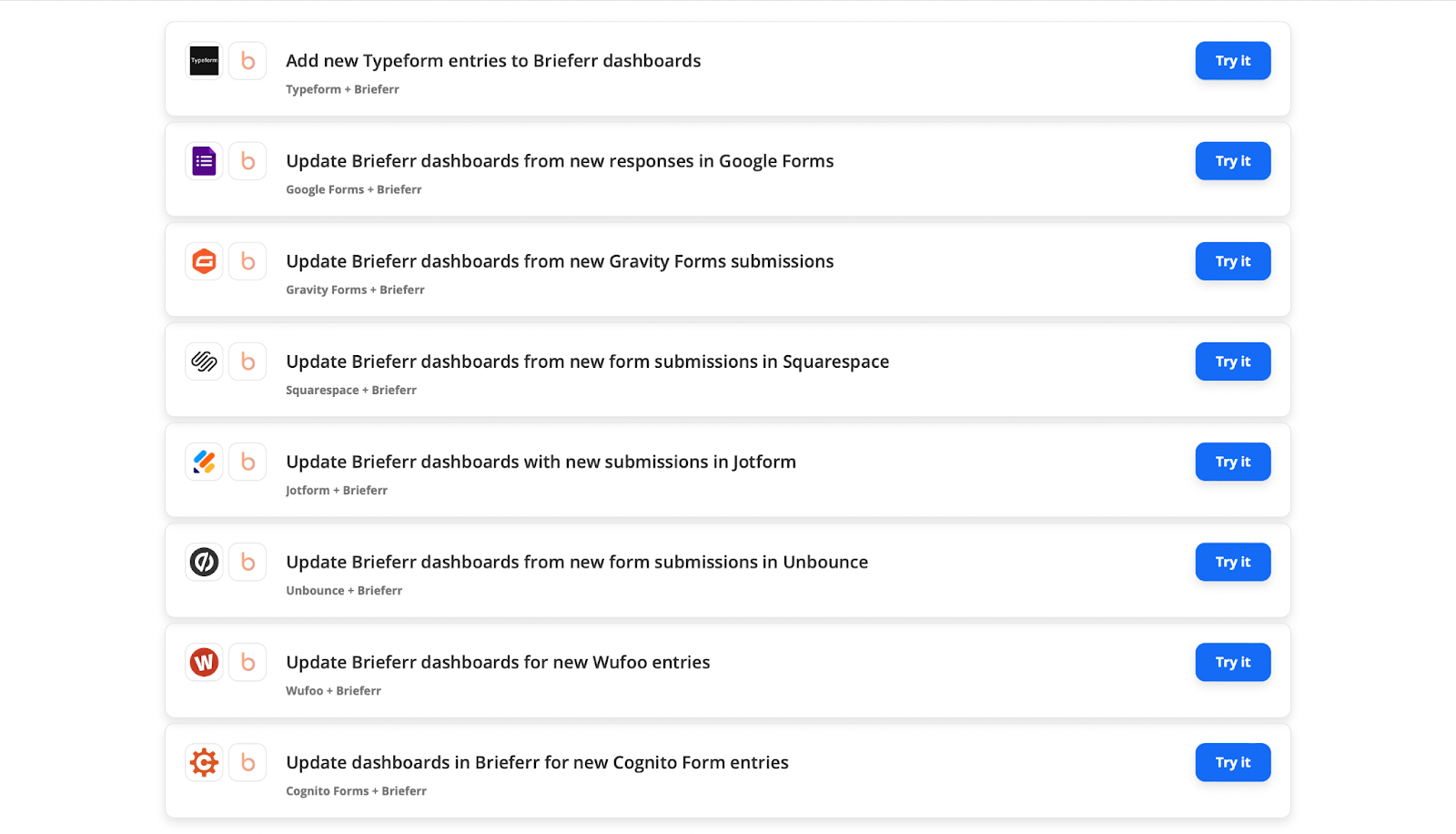Click the Unbounce circular icon
Screen dimensions: 1456x834
coord(204,562)
